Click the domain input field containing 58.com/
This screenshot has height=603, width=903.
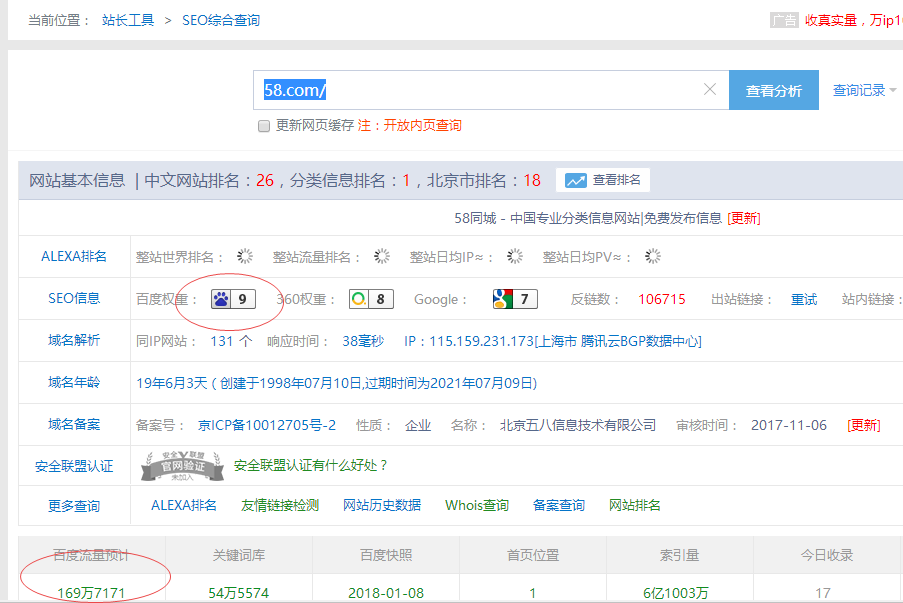point(491,90)
